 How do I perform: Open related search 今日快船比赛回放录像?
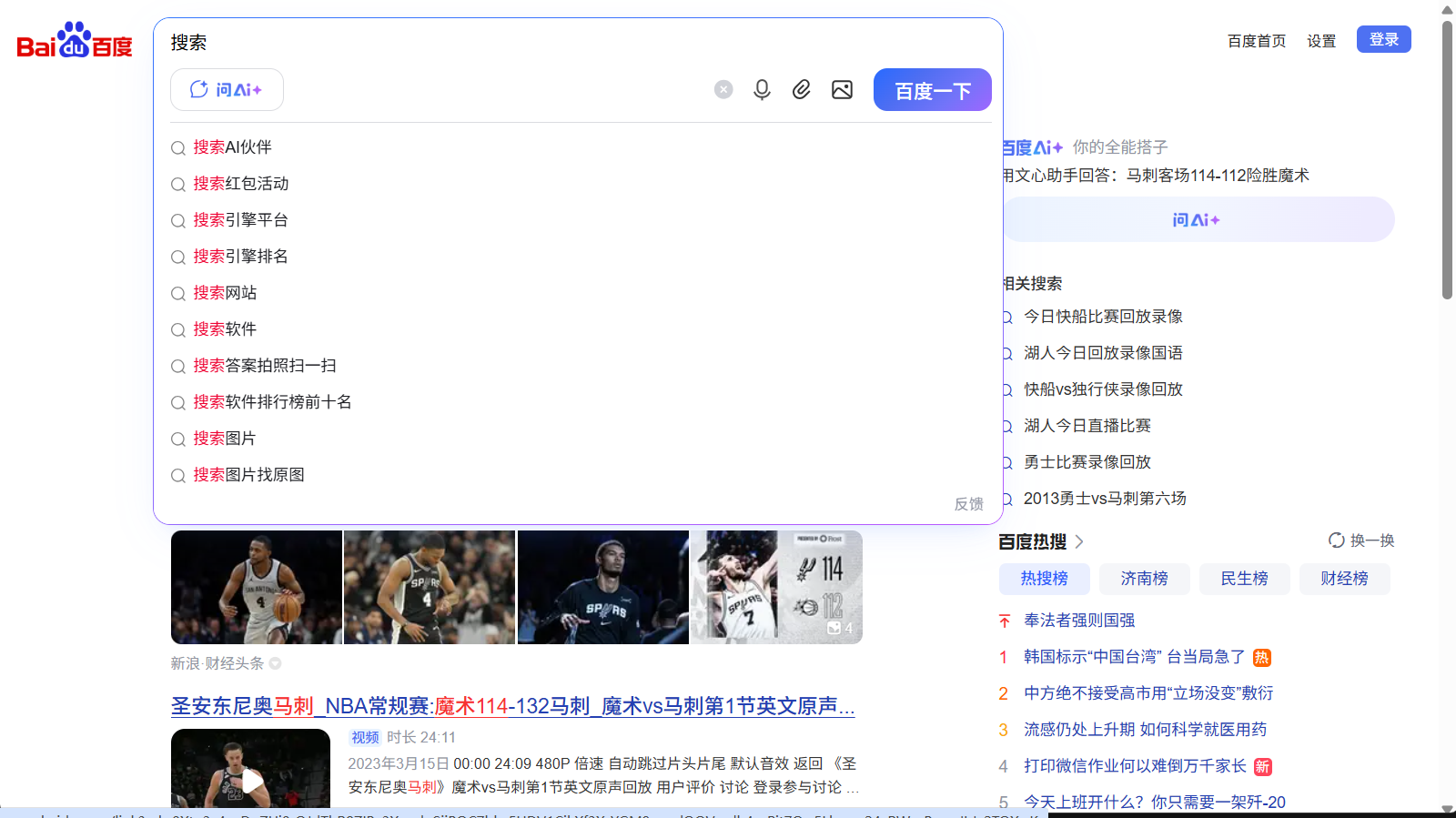click(x=1103, y=317)
